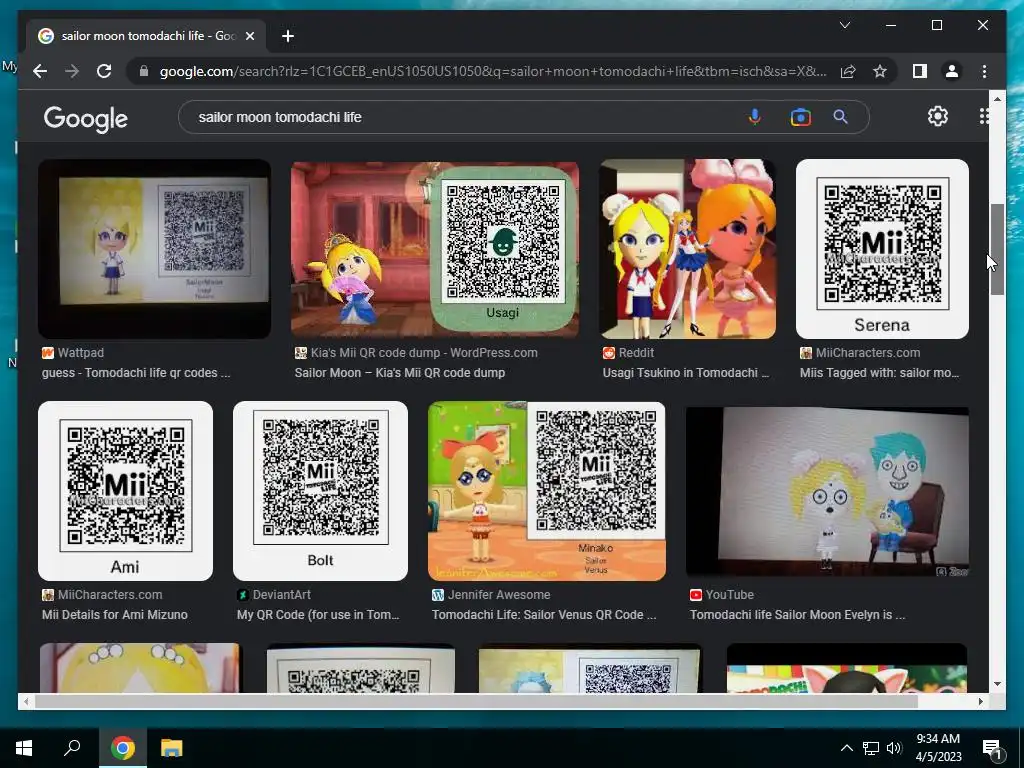
Task: Click the horizontal scroll left arrow
Action: 26,701
